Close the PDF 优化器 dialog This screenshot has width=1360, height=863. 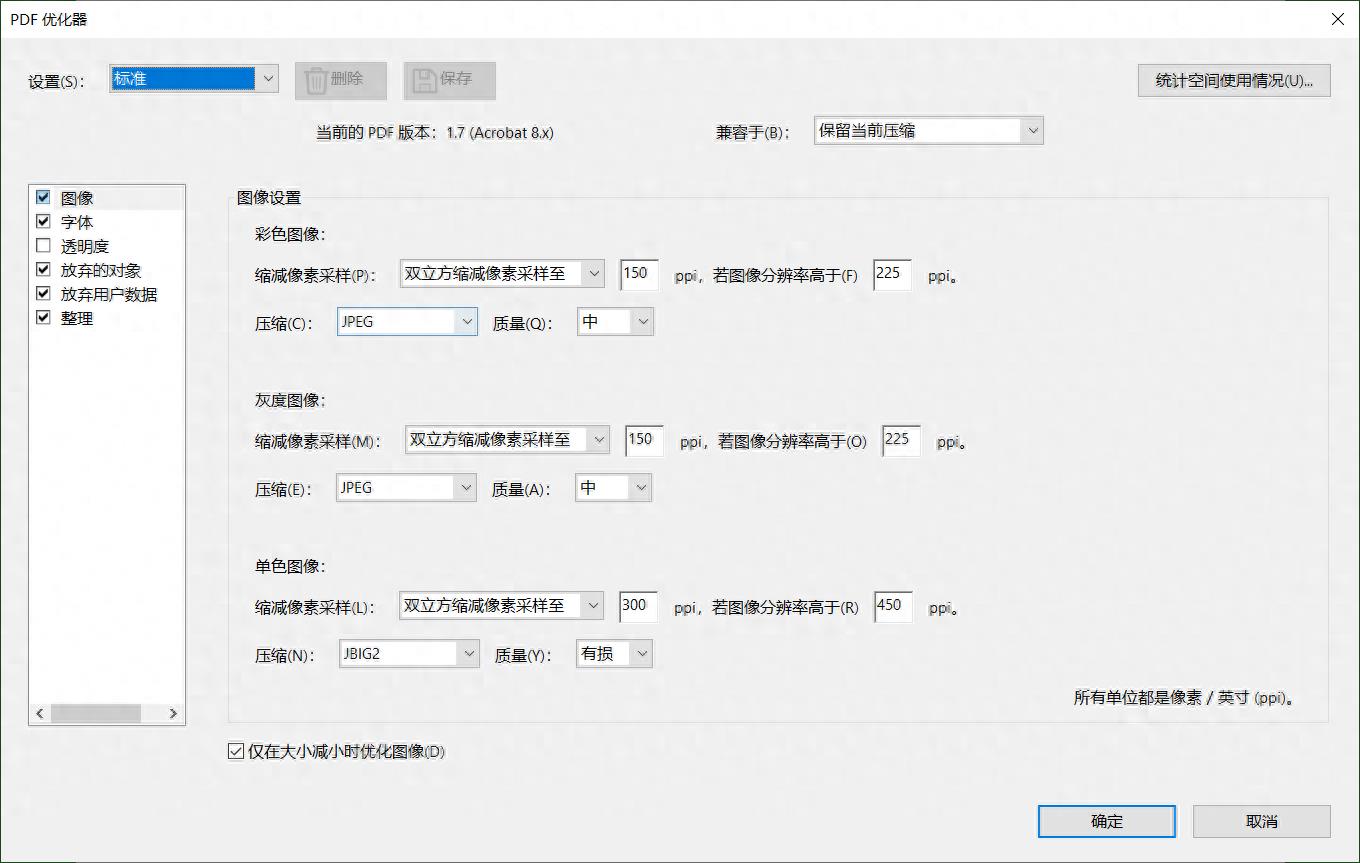[x=1338, y=19]
